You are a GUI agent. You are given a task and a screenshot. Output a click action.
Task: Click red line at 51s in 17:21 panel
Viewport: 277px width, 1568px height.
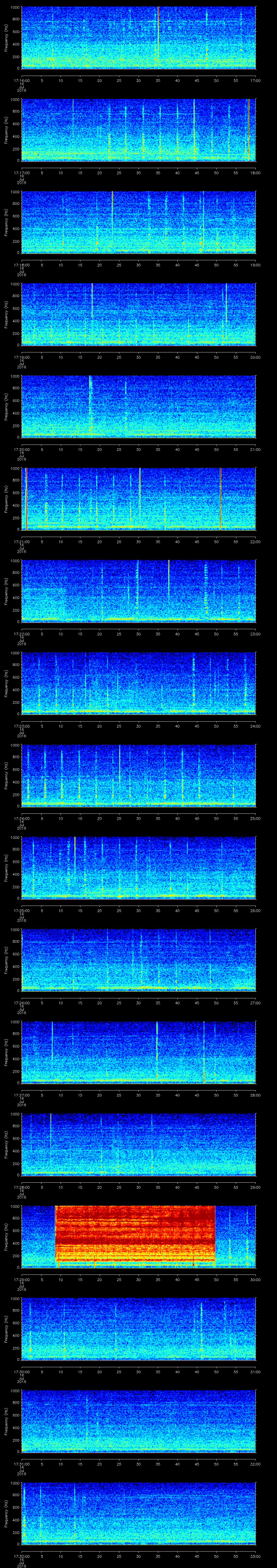coord(220,499)
